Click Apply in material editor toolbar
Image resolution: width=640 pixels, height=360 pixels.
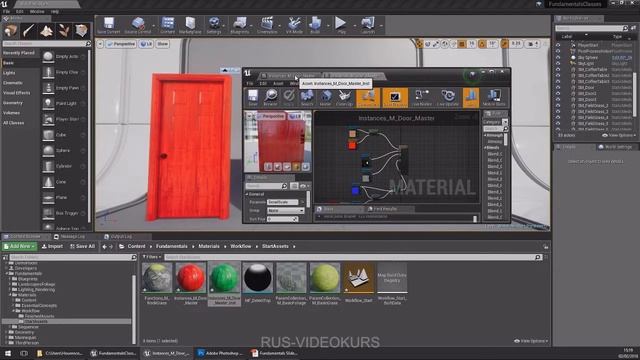[x=289, y=98]
